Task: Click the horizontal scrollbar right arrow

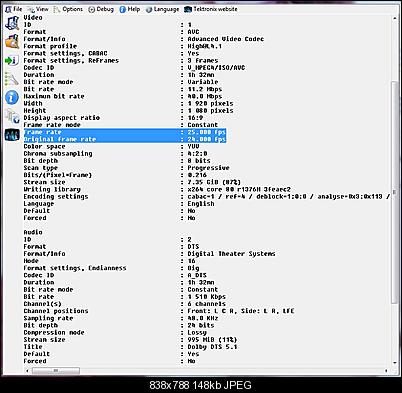Action: pyautogui.click(x=386, y=370)
